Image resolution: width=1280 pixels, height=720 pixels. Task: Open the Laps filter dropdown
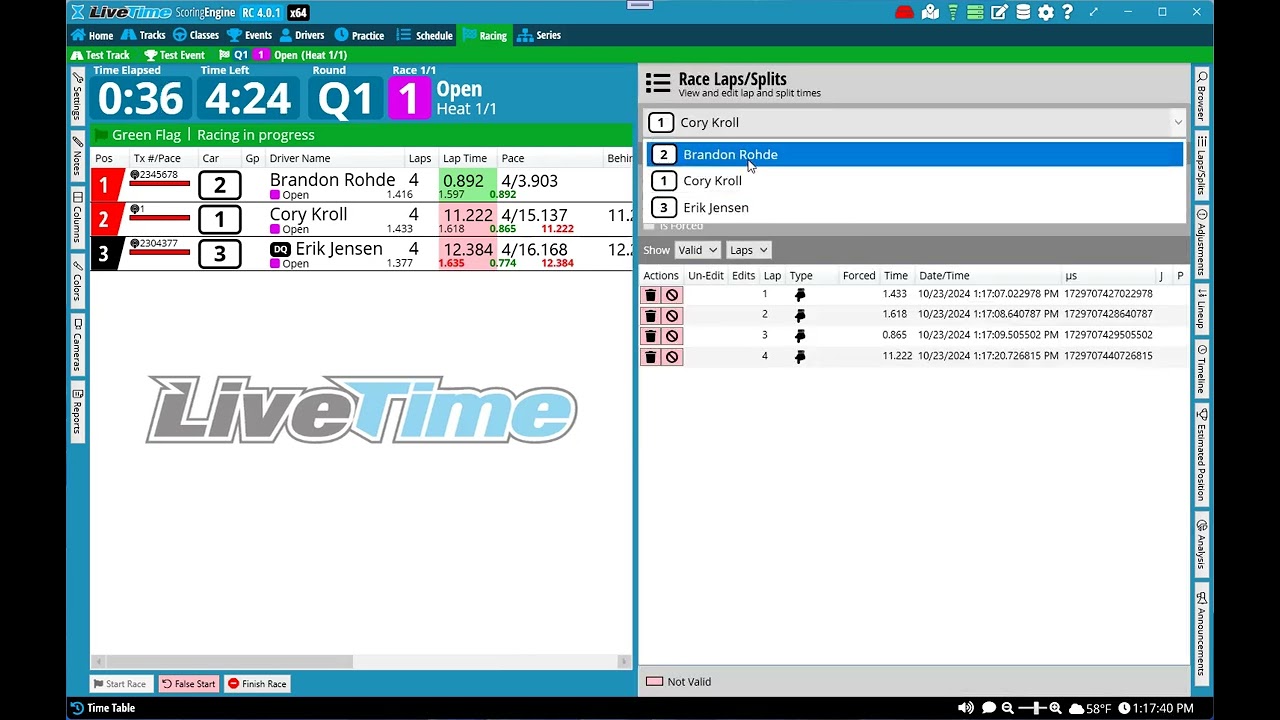pyautogui.click(x=748, y=250)
